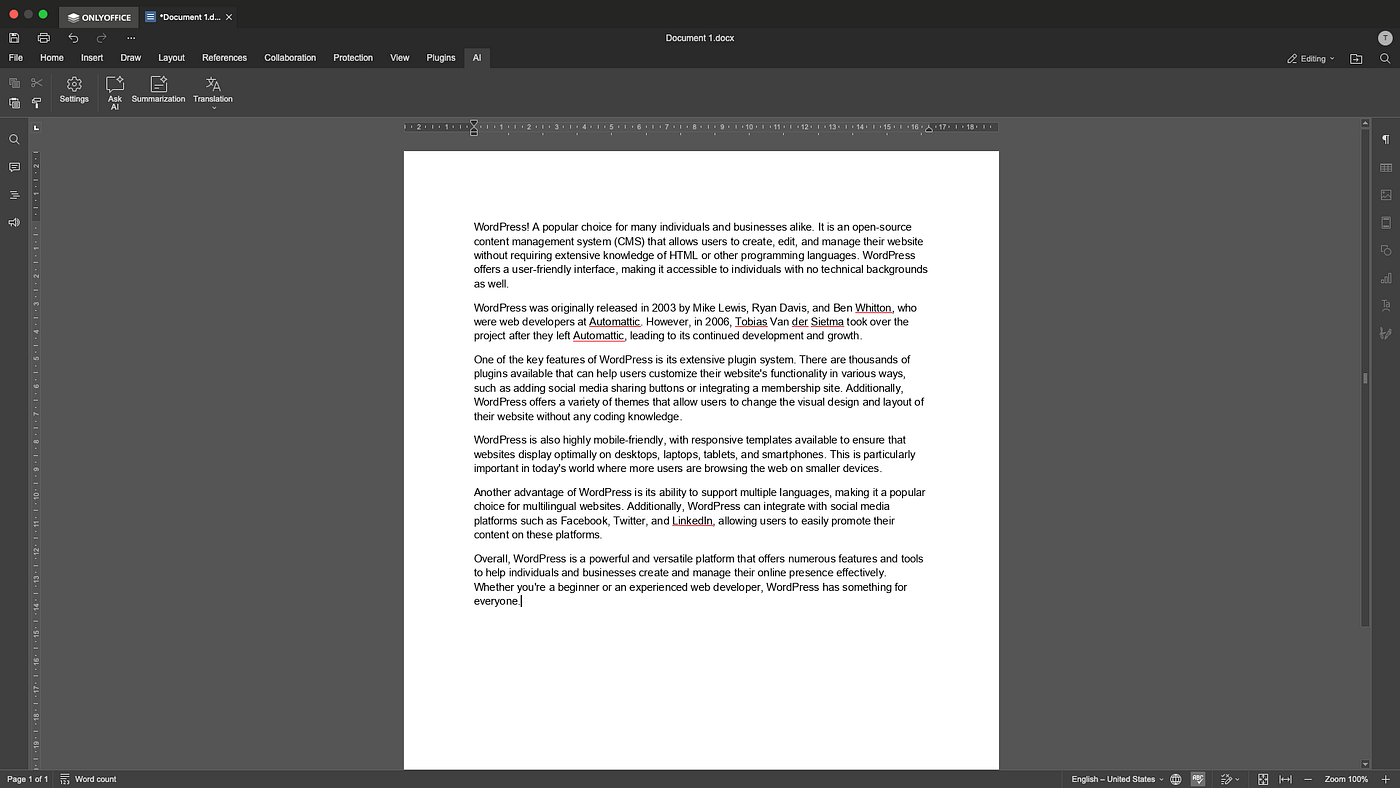This screenshot has height=788, width=1400.
Task: Open Signature settings in right sidebar
Action: 1386,333
